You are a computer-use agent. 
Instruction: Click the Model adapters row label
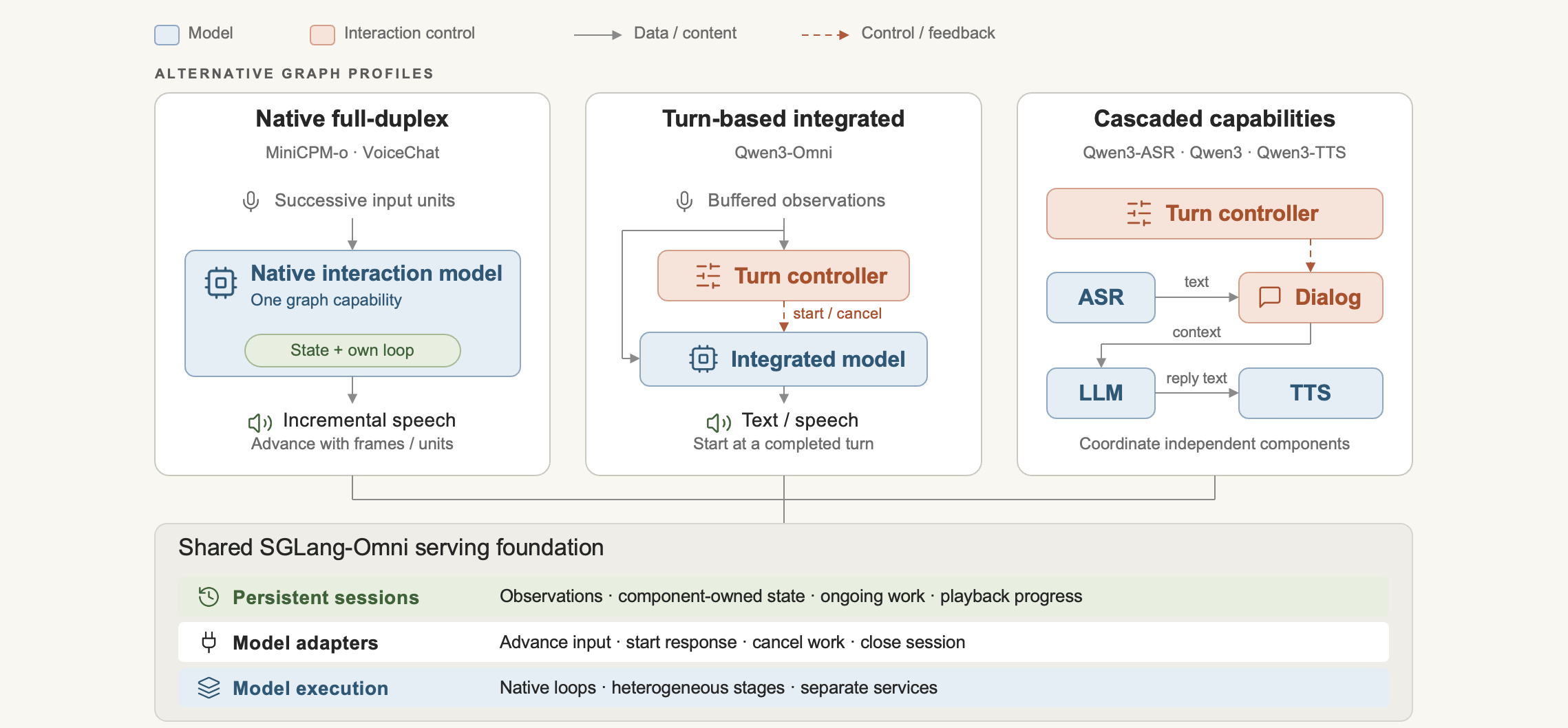pyautogui.click(x=306, y=643)
